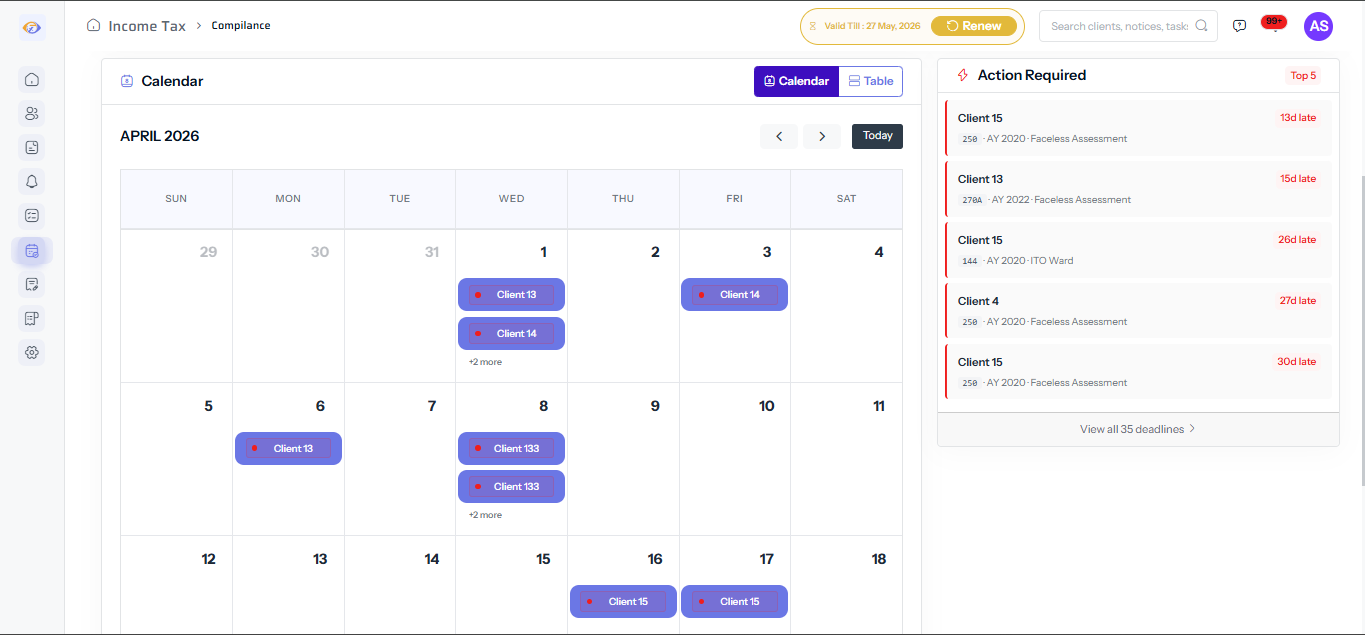The image size is (1365, 635).
Task: Click the 144 section tag on the 26d late card
Action: [969, 261]
